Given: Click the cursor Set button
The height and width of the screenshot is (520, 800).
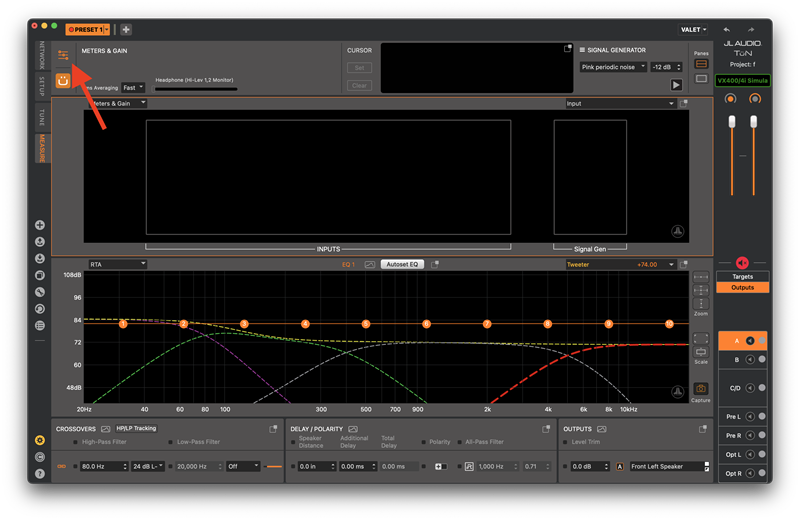Looking at the screenshot, I should click(x=359, y=67).
